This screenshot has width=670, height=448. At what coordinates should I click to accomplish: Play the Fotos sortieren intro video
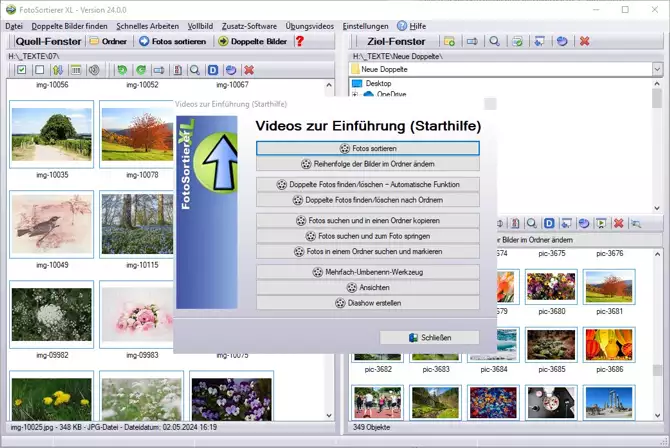click(x=367, y=148)
